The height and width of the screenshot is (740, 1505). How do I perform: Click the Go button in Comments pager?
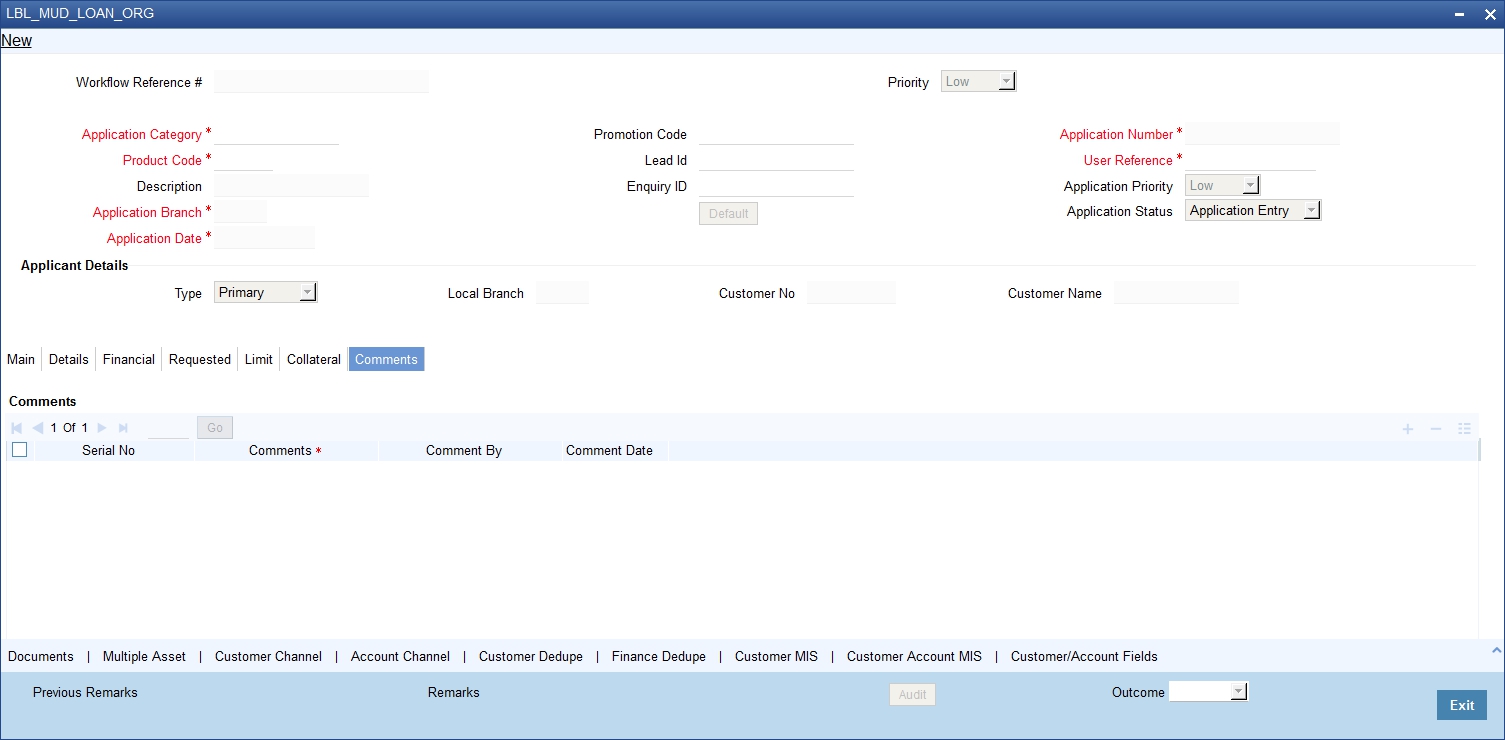click(215, 428)
